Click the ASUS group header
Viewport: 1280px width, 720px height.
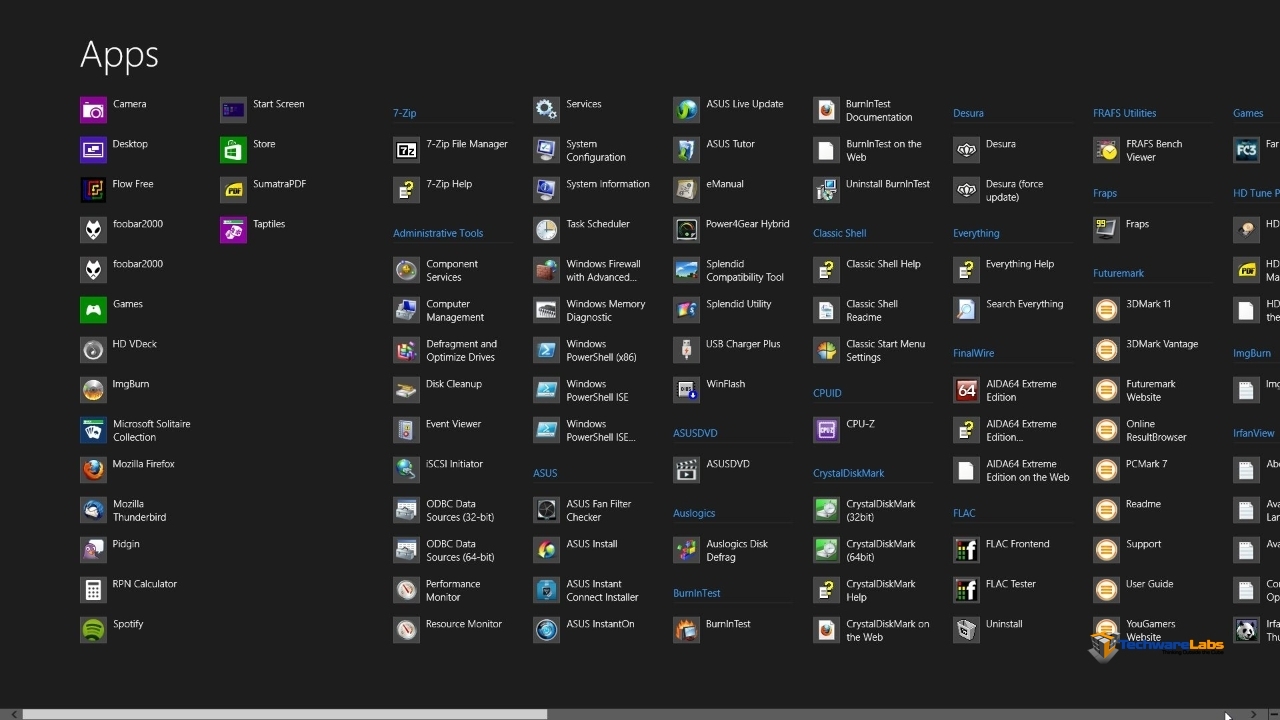[545, 473]
